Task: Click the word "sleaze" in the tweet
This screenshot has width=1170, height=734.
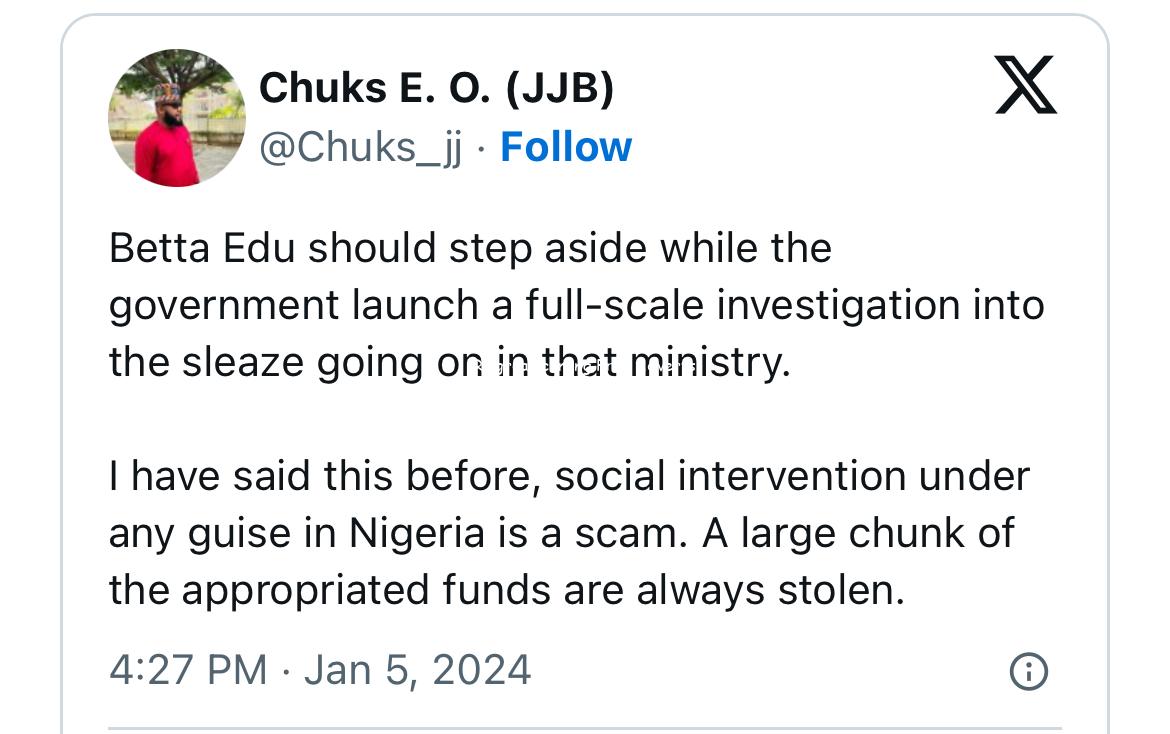Action: [244, 362]
